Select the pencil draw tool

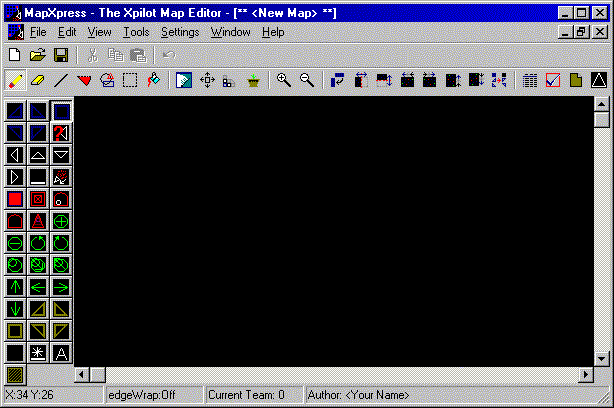(16, 81)
